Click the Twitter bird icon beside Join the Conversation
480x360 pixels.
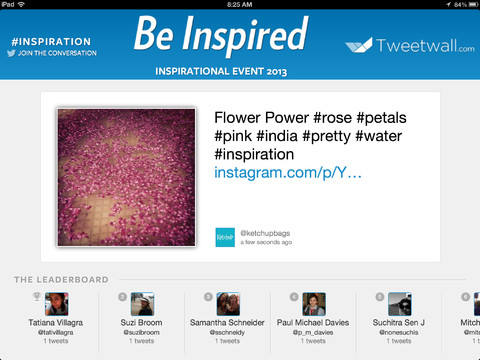pyautogui.click(x=11, y=53)
